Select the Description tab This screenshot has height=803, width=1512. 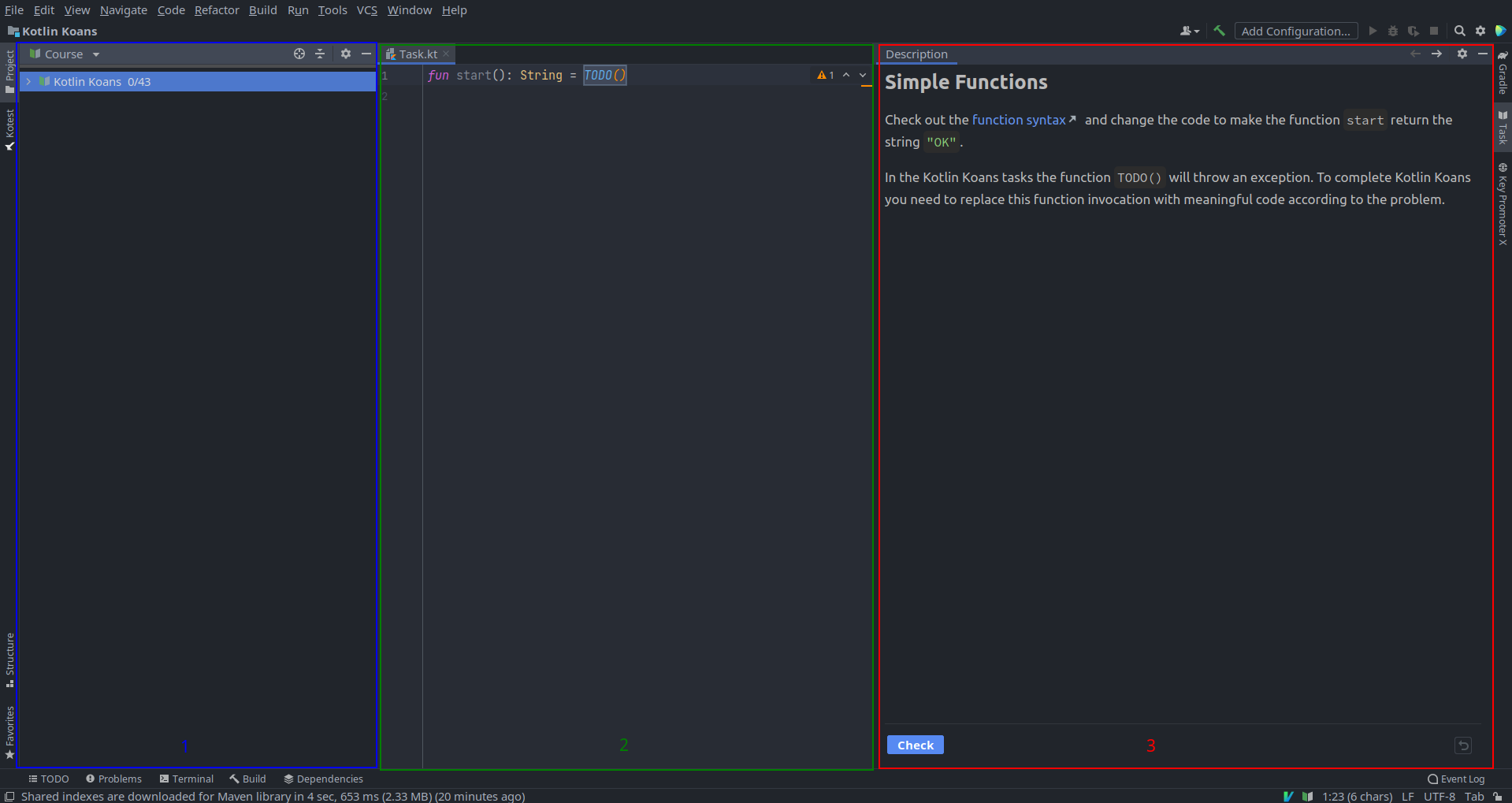916,54
